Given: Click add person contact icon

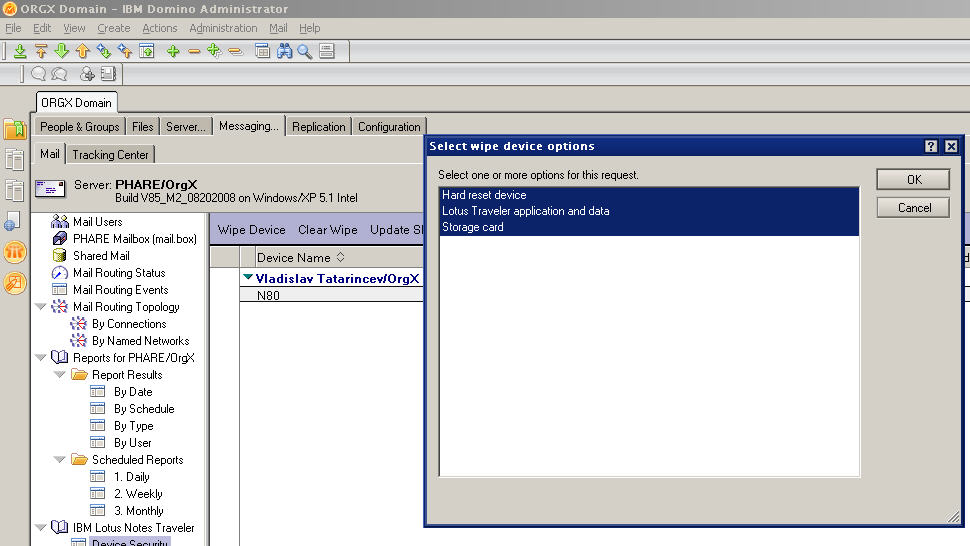Looking at the screenshot, I should click(87, 74).
